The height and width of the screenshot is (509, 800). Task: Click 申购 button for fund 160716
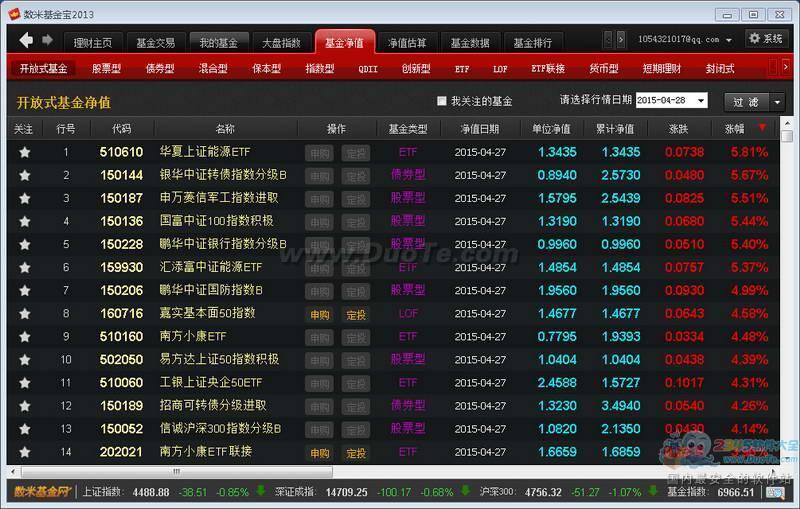[319, 314]
